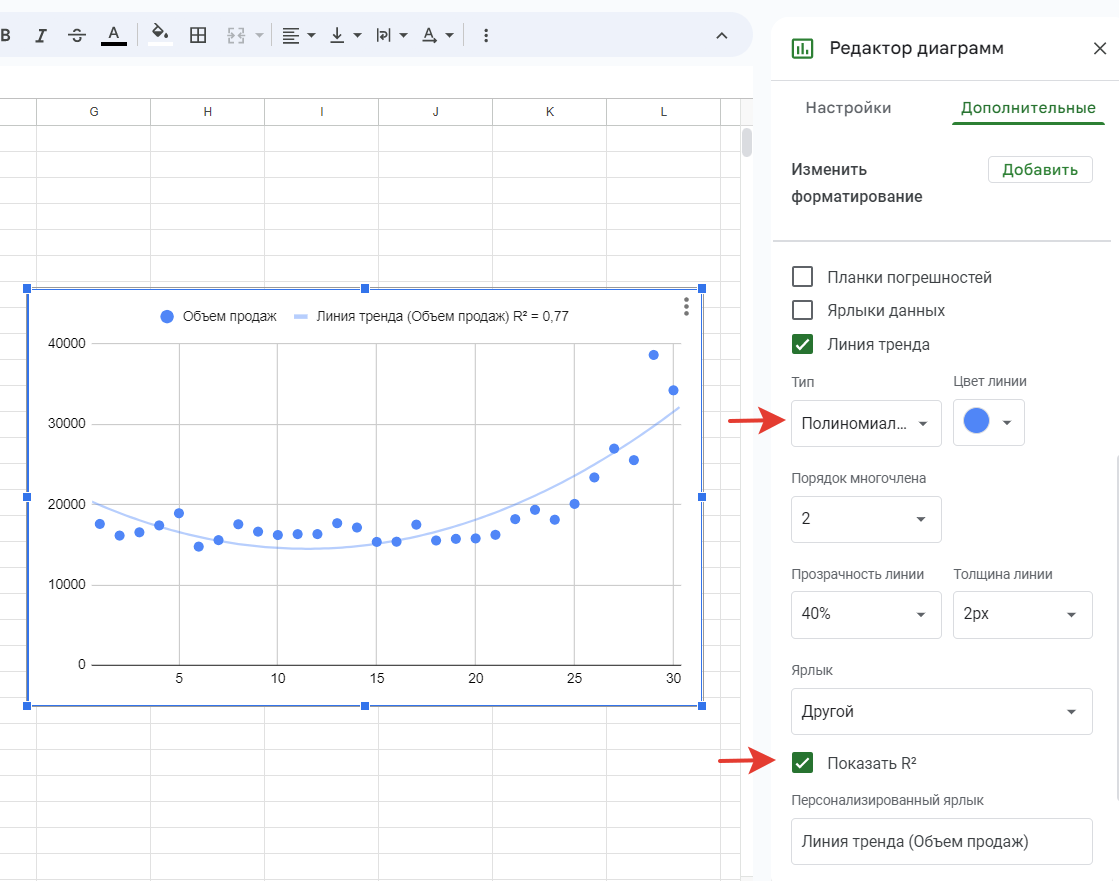Open the text color picker
The width and height of the screenshot is (1119, 881).
click(114, 35)
